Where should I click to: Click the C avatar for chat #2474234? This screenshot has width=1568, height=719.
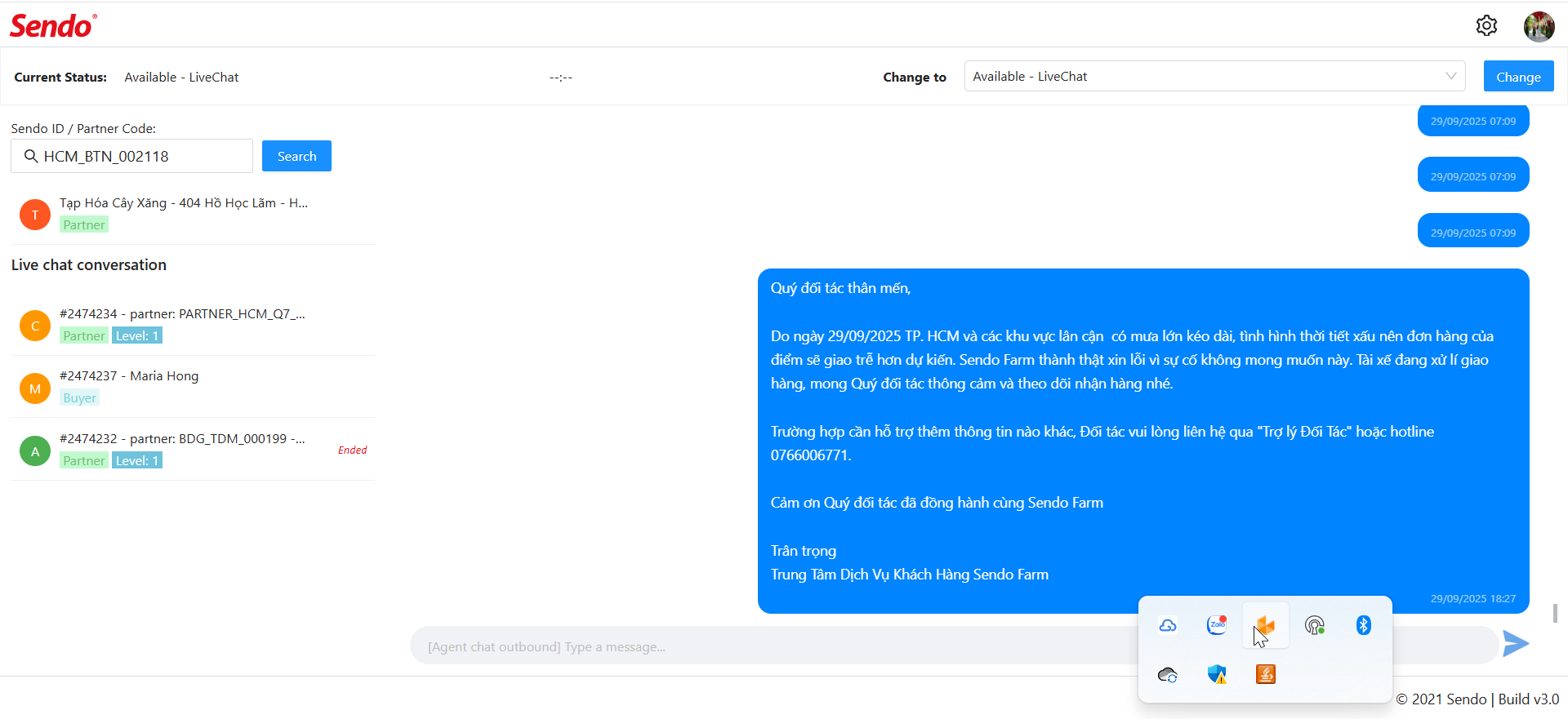click(35, 326)
